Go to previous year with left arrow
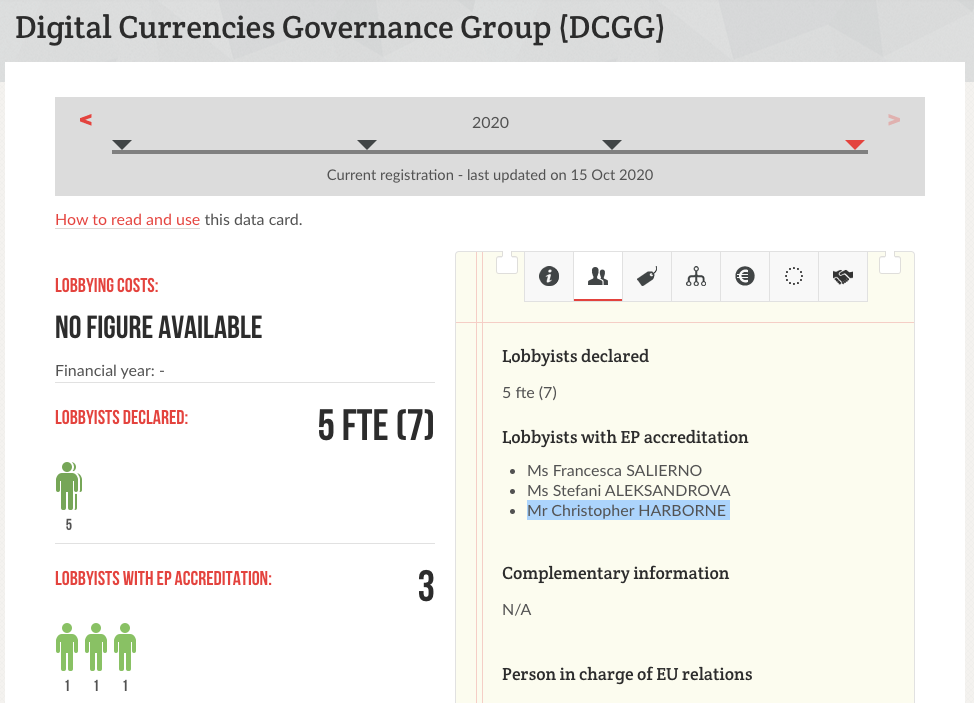This screenshot has height=703, width=974. coord(86,119)
